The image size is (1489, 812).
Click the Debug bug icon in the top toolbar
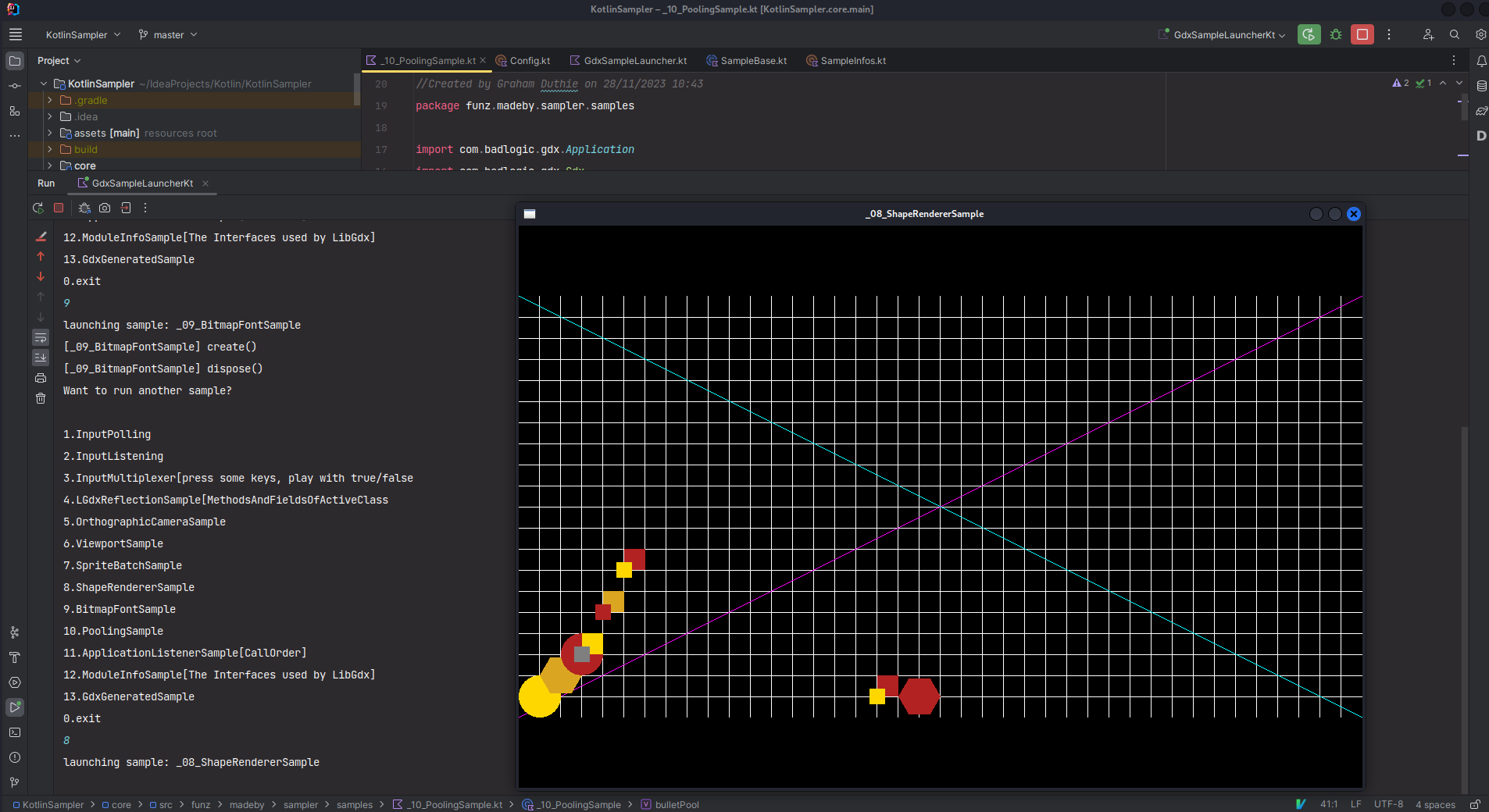coord(1336,34)
